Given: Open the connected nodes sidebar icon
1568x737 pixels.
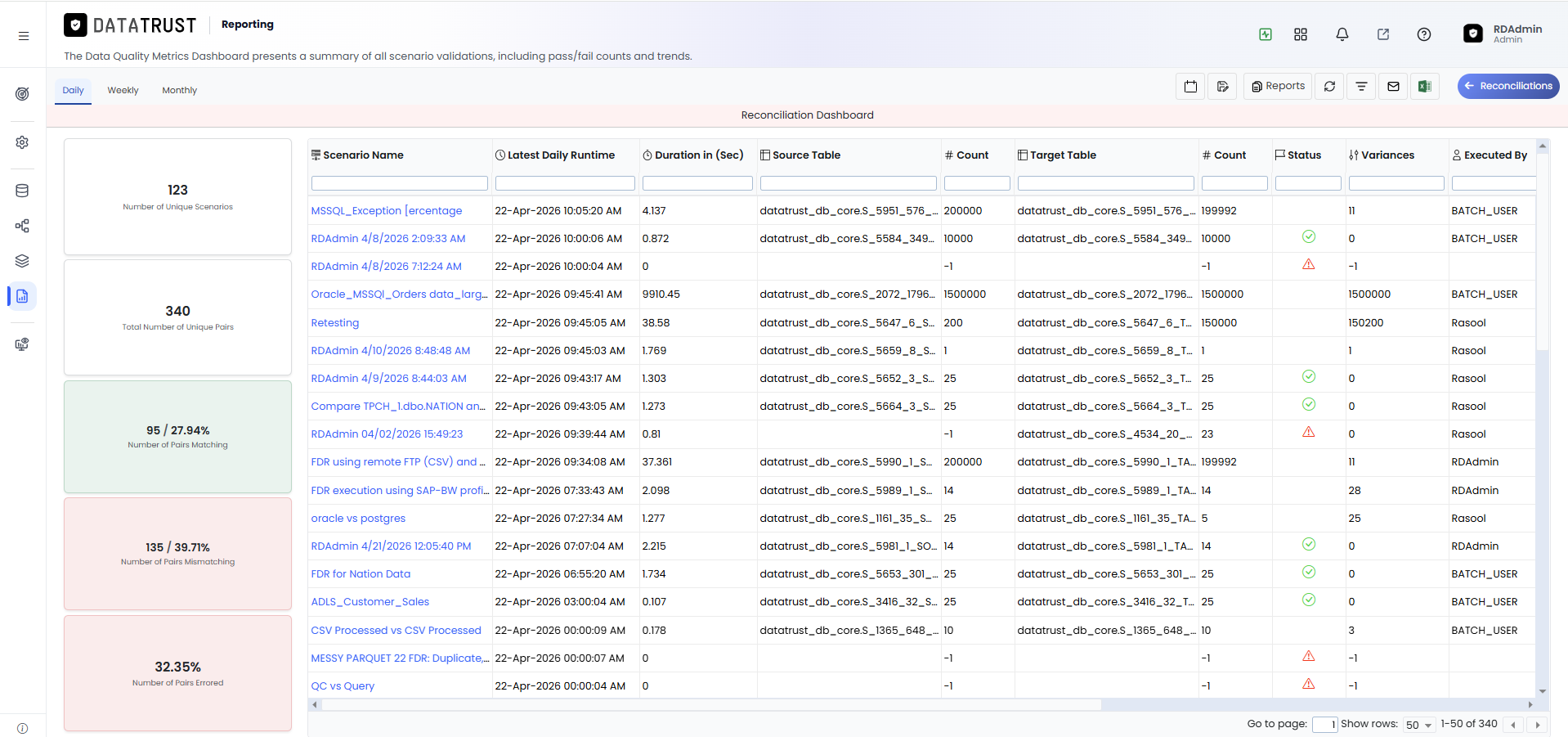Looking at the screenshot, I should [x=22, y=226].
